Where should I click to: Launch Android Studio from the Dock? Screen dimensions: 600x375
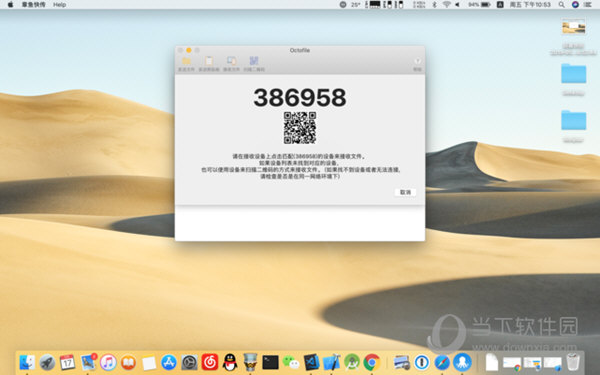point(352,362)
